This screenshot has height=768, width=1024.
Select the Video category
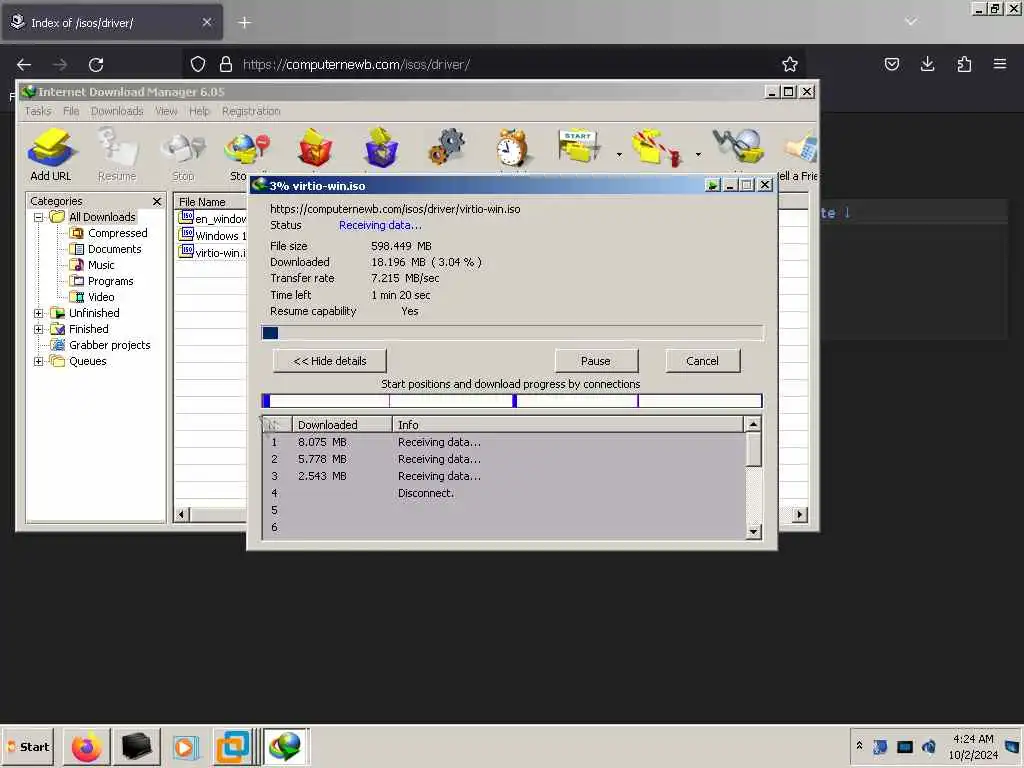(101, 297)
